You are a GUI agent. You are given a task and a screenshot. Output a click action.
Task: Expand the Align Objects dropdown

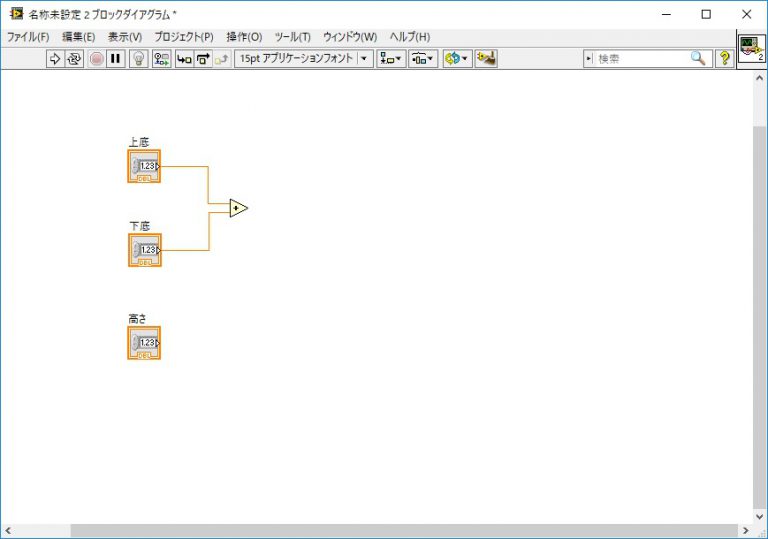[391, 58]
